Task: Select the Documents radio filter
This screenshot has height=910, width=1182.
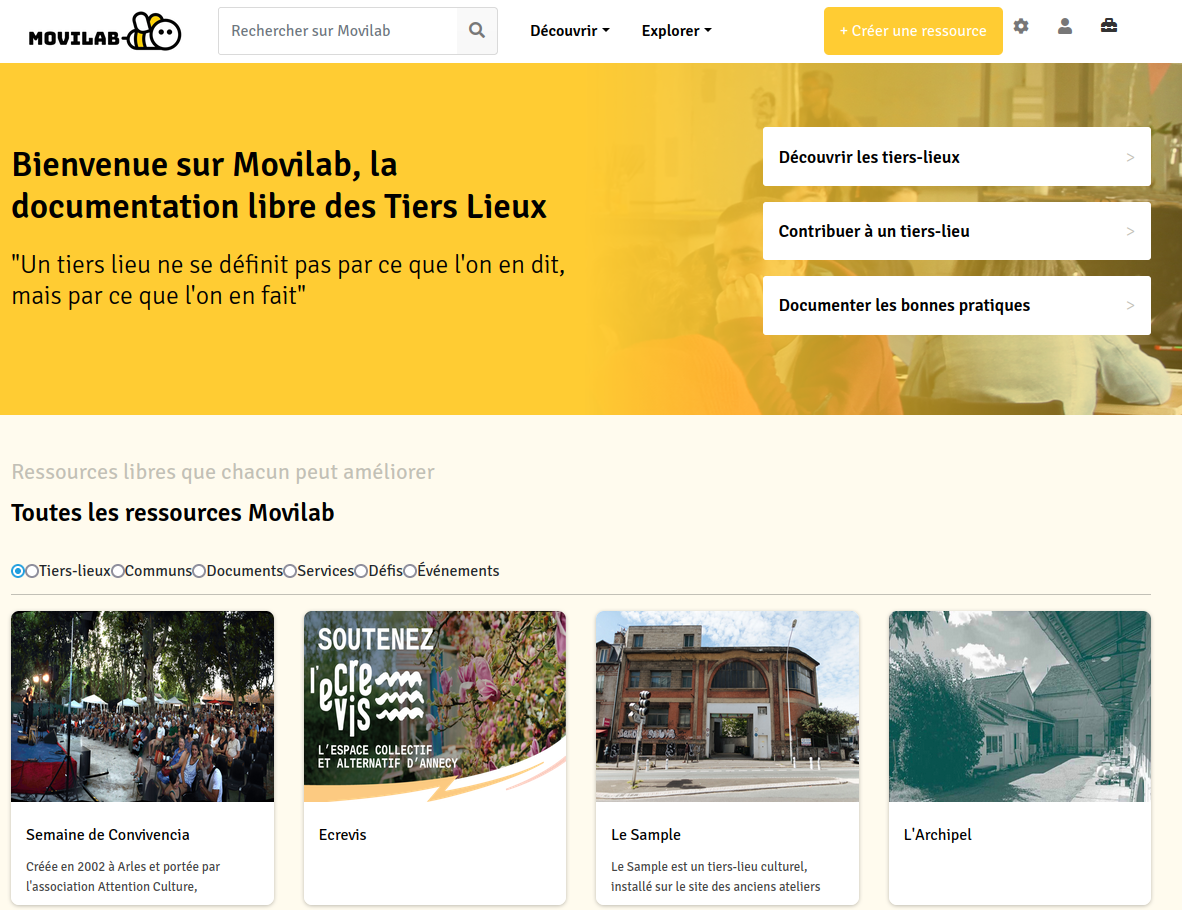Action: (x=199, y=571)
